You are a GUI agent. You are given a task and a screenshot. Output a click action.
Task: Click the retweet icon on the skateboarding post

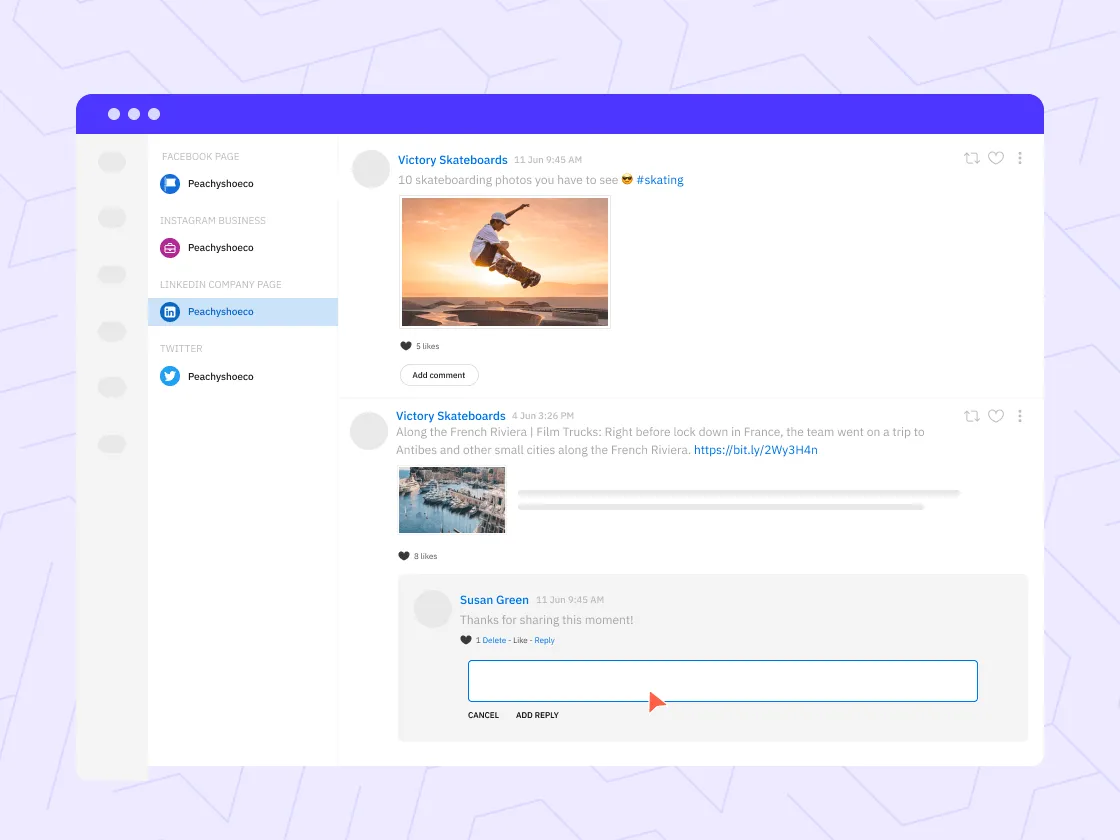point(971,158)
